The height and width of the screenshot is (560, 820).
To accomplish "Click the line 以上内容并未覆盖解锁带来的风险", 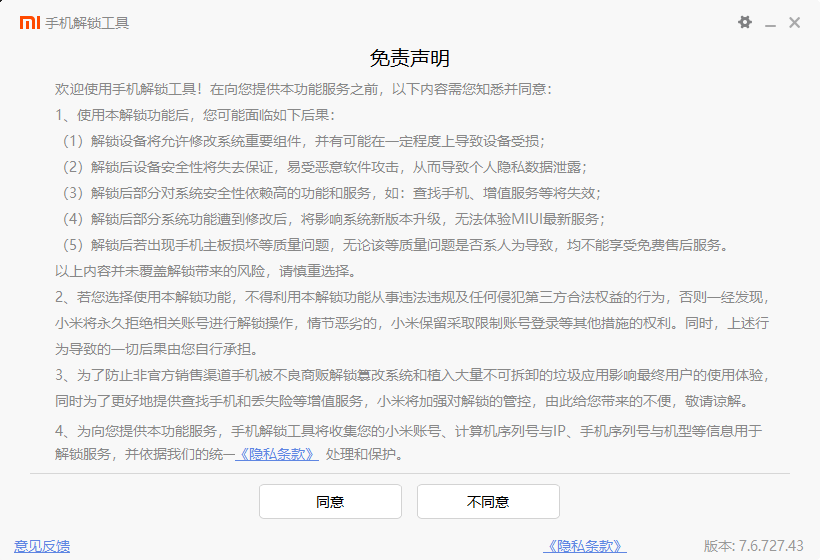I will tap(207, 271).
